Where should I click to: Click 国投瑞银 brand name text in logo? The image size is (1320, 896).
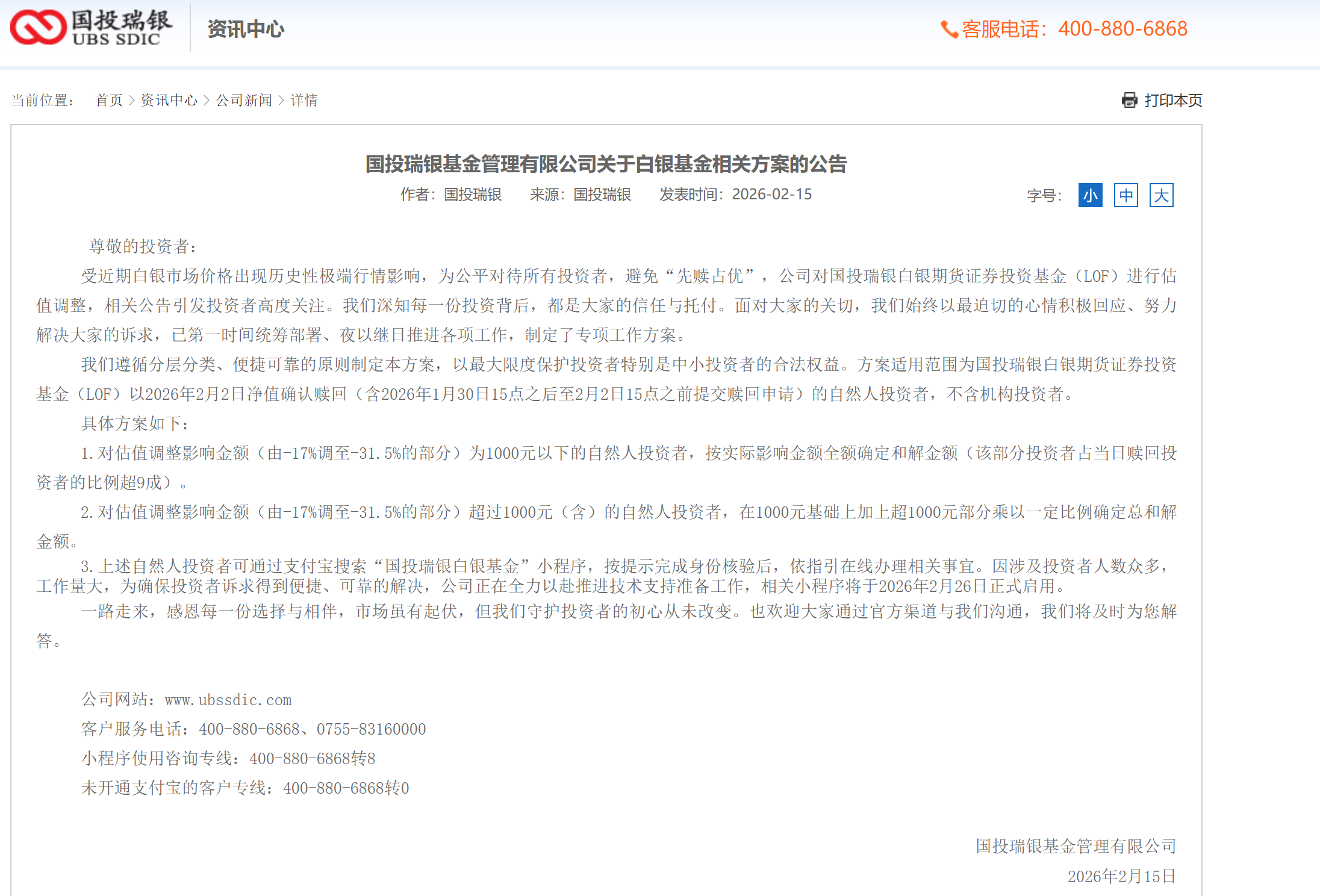[122, 20]
